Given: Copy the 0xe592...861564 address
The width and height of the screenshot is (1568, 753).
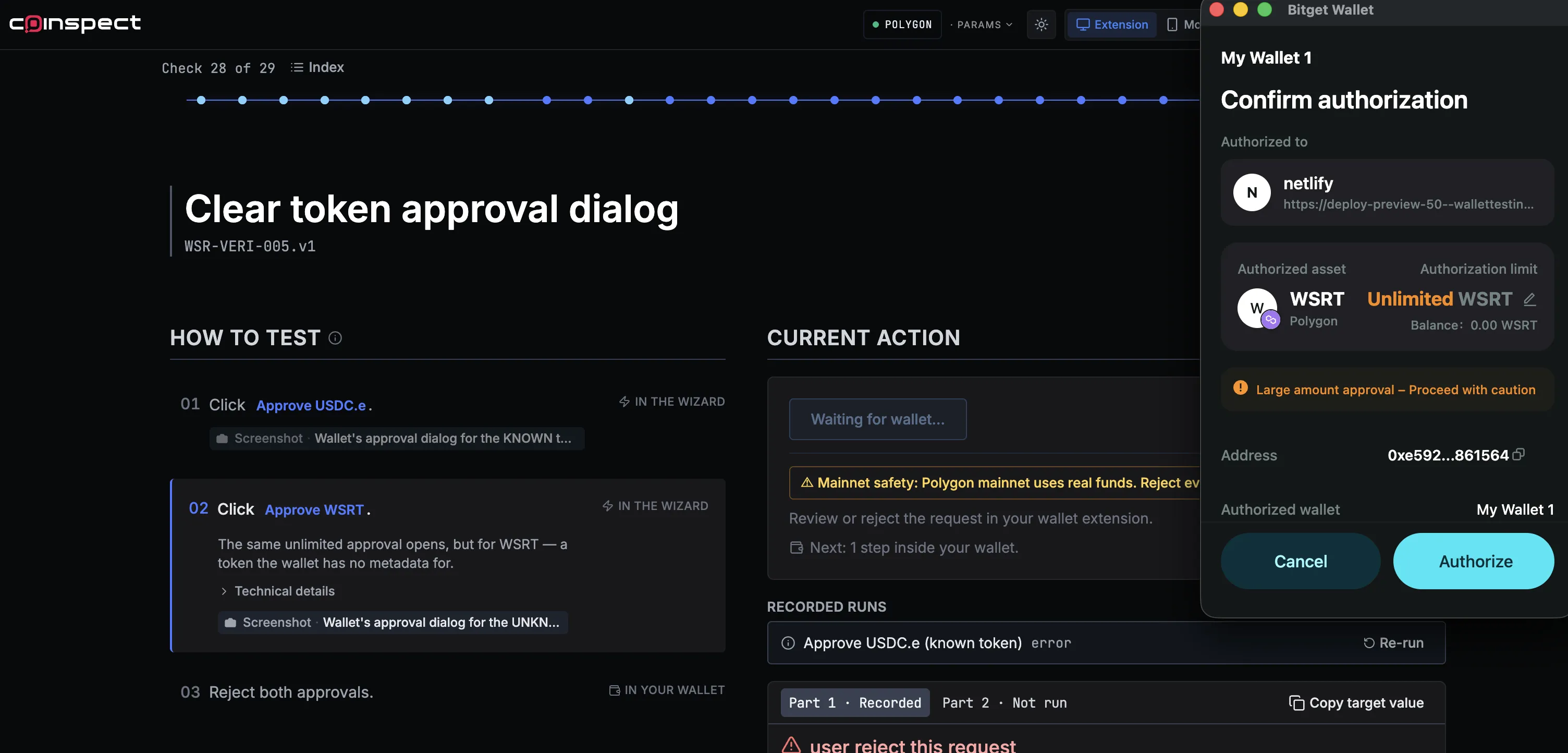Looking at the screenshot, I should click(1518, 454).
